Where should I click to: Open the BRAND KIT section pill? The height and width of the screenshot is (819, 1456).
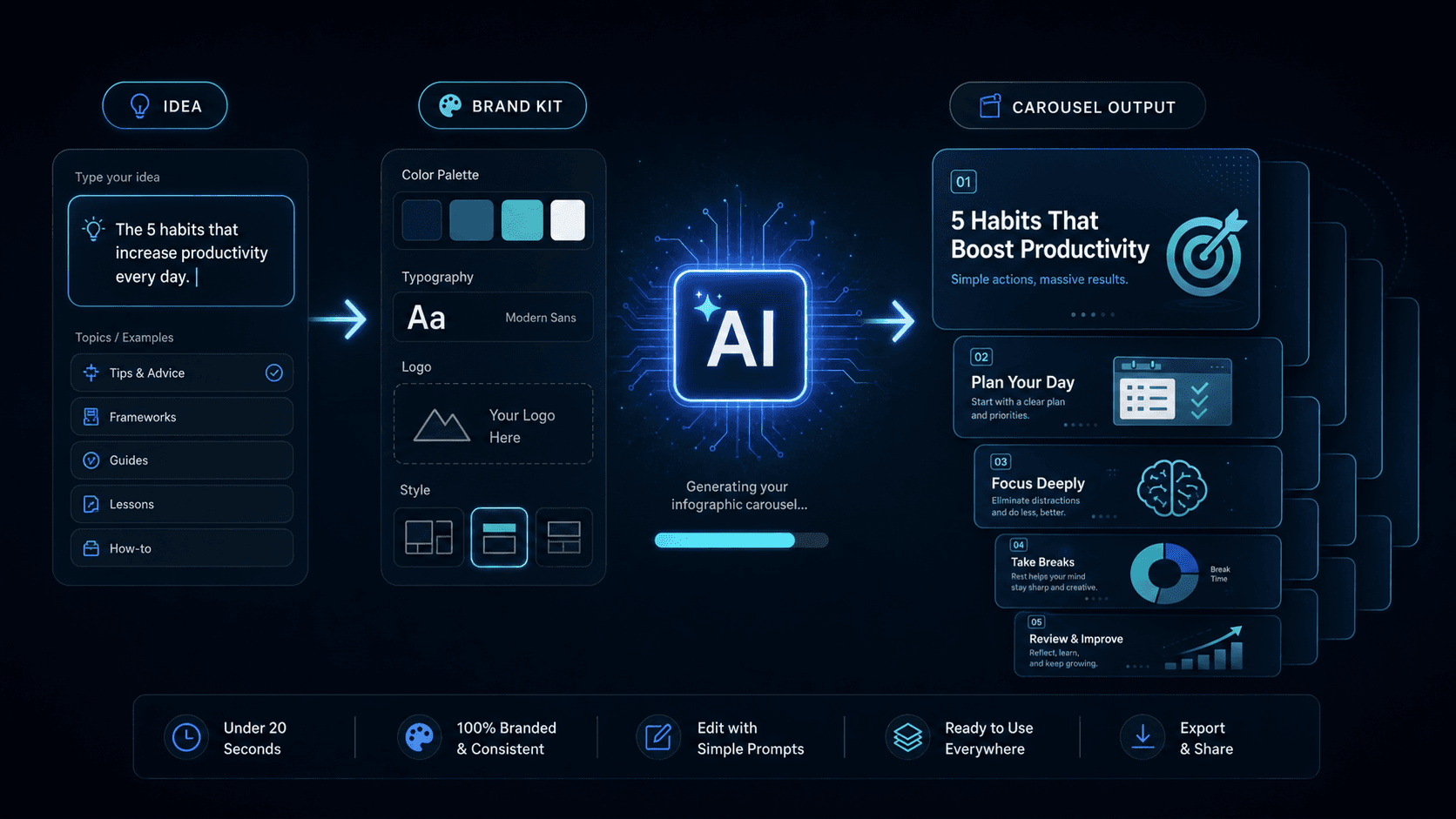[x=502, y=106]
